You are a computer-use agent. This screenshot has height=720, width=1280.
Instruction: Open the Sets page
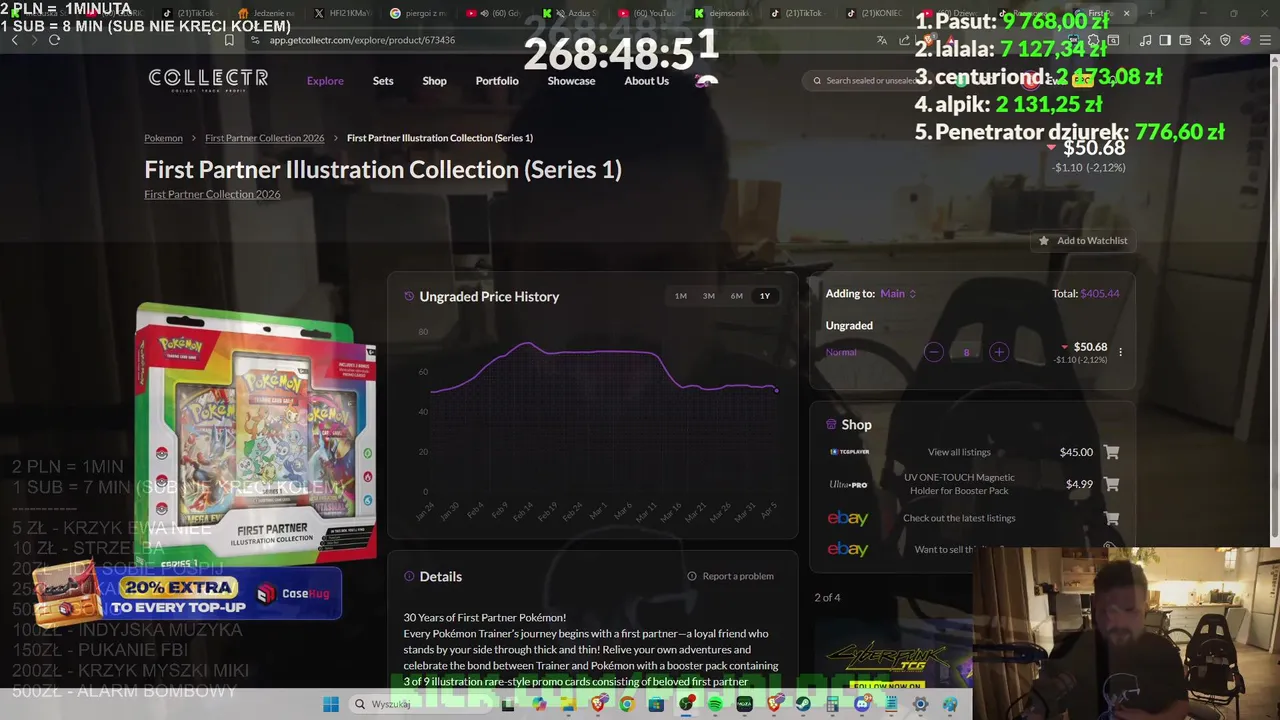pyautogui.click(x=383, y=81)
